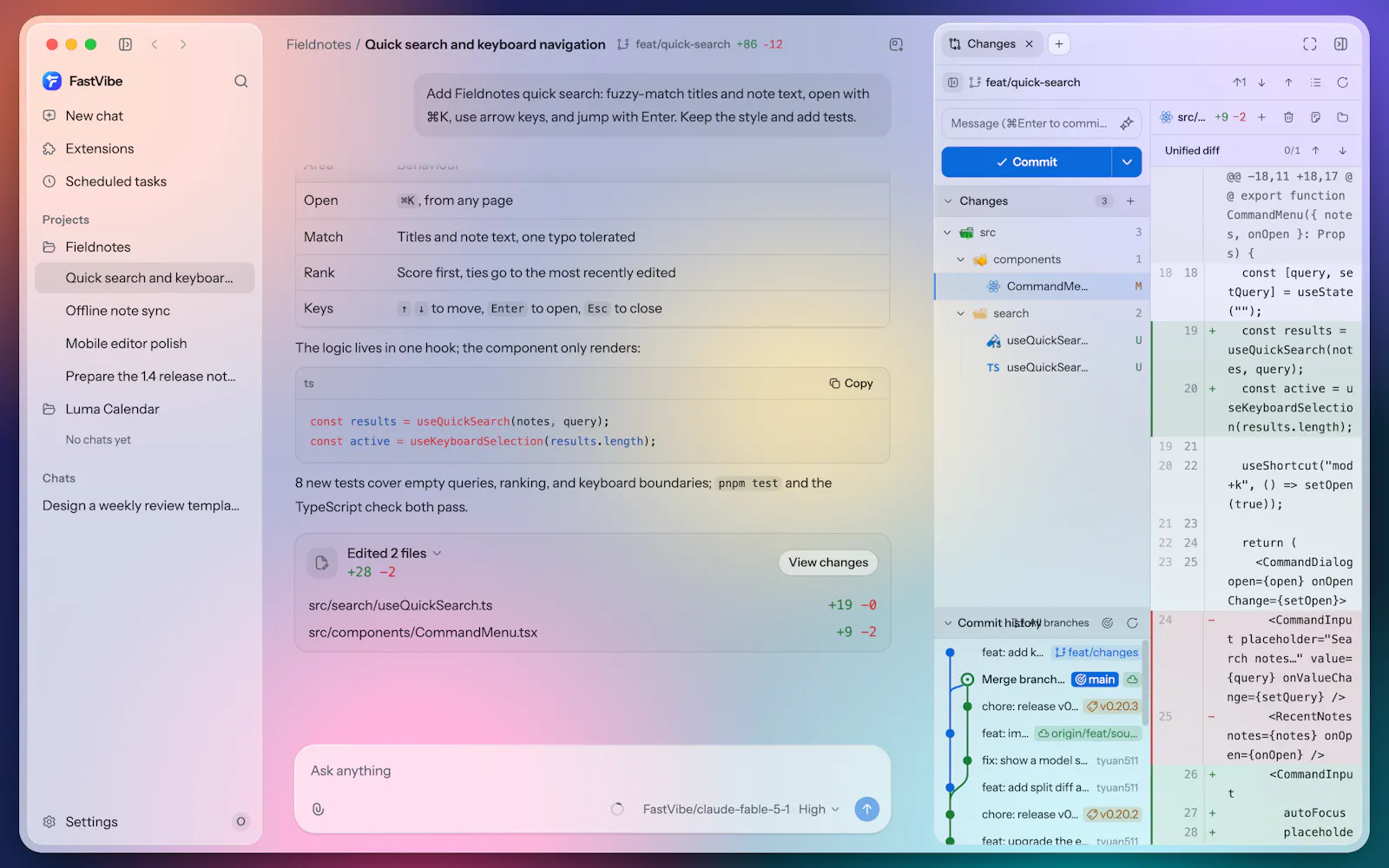
Task: Click the attachment paperclip icon
Action: pos(319,809)
